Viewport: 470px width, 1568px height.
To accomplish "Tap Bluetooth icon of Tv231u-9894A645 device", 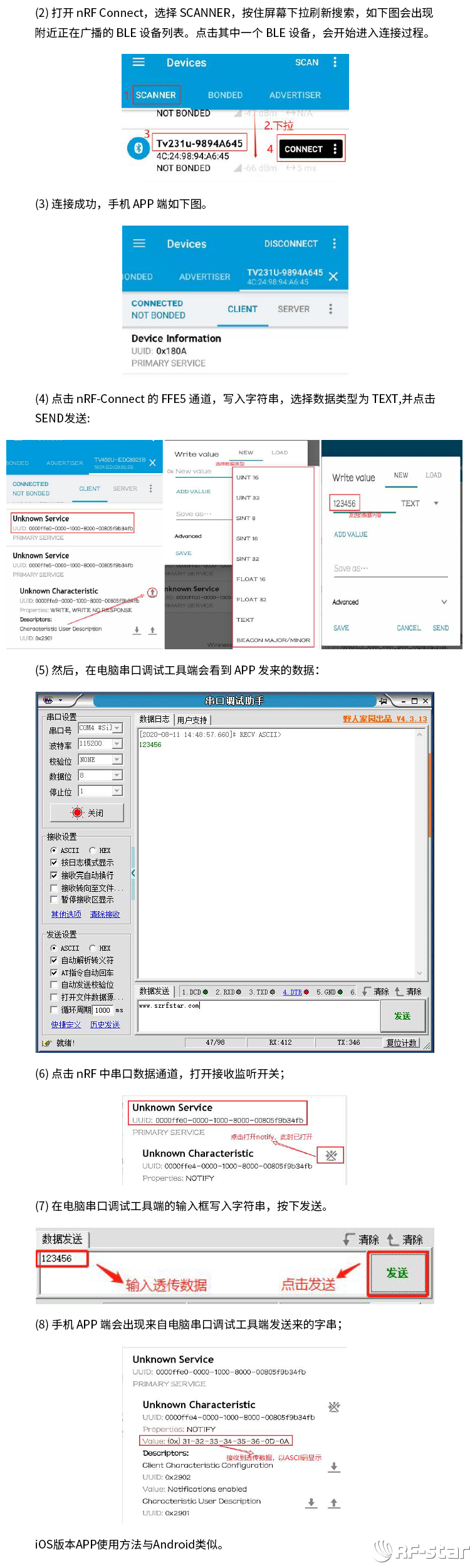I will (138, 148).
